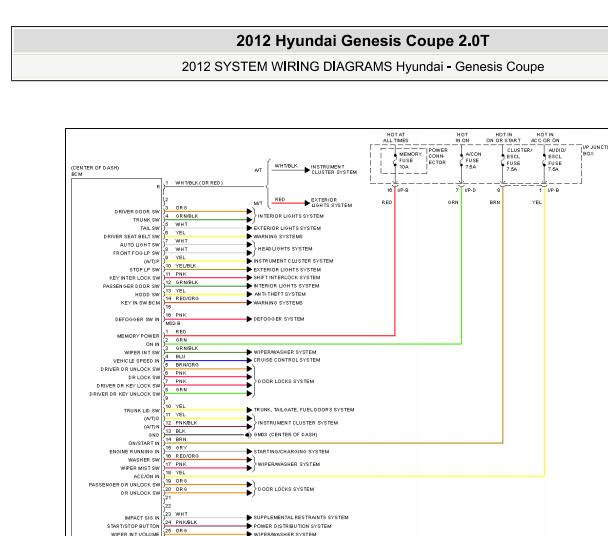
Task: Click the 'SHIFT INTERLOCK SYSTEM' destination text
Action: (287, 278)
